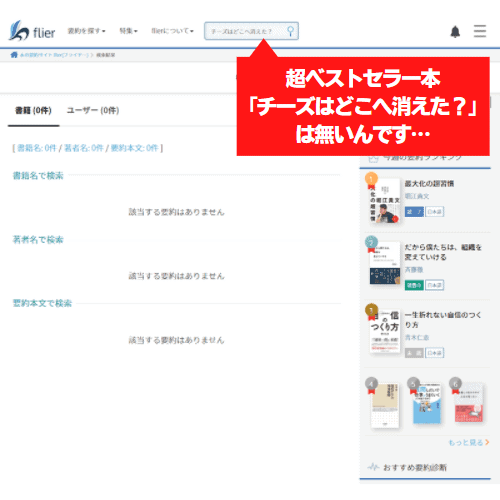Click the author name under the rank 2 book

point(414,269)
